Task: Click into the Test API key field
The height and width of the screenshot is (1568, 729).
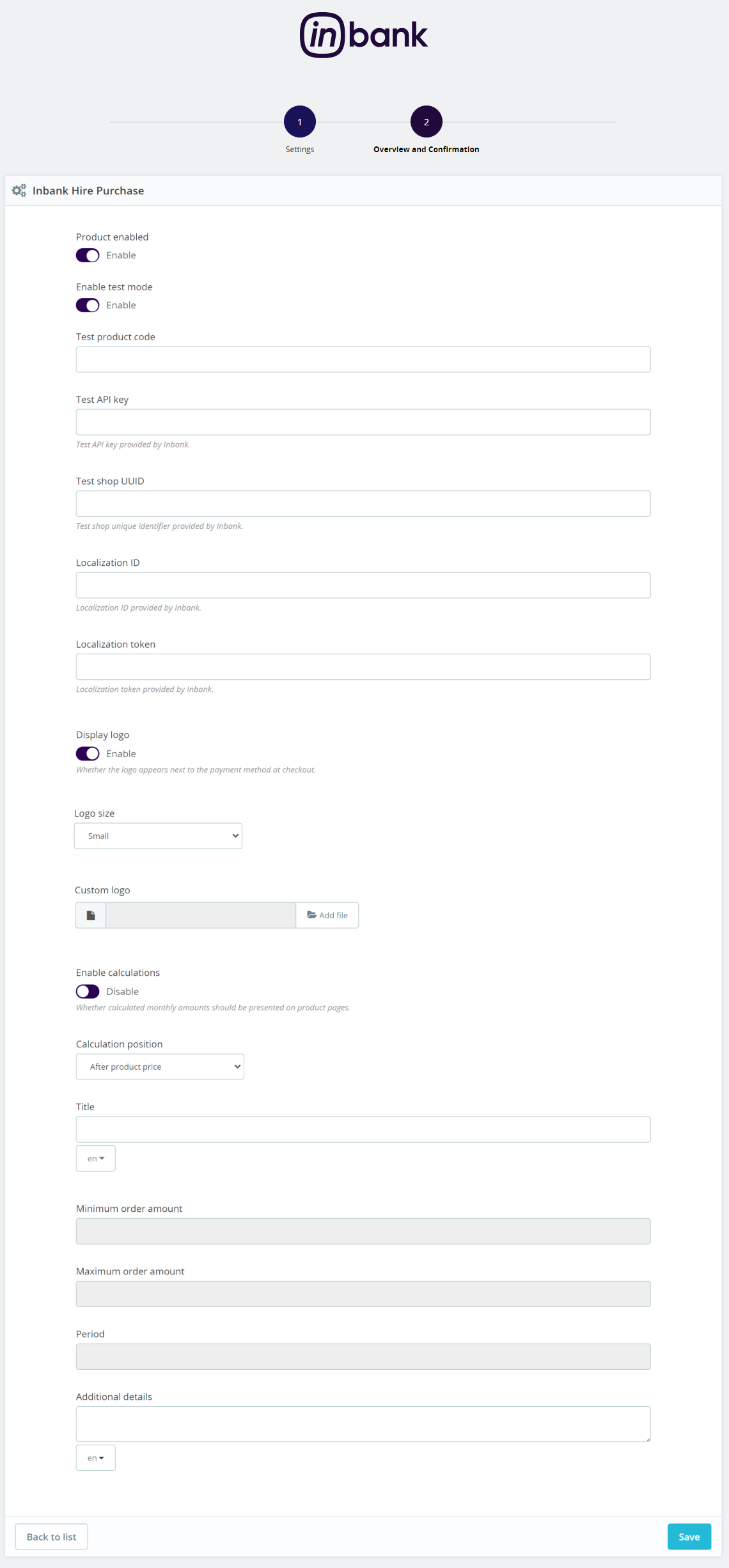Action: pos(363,422)
